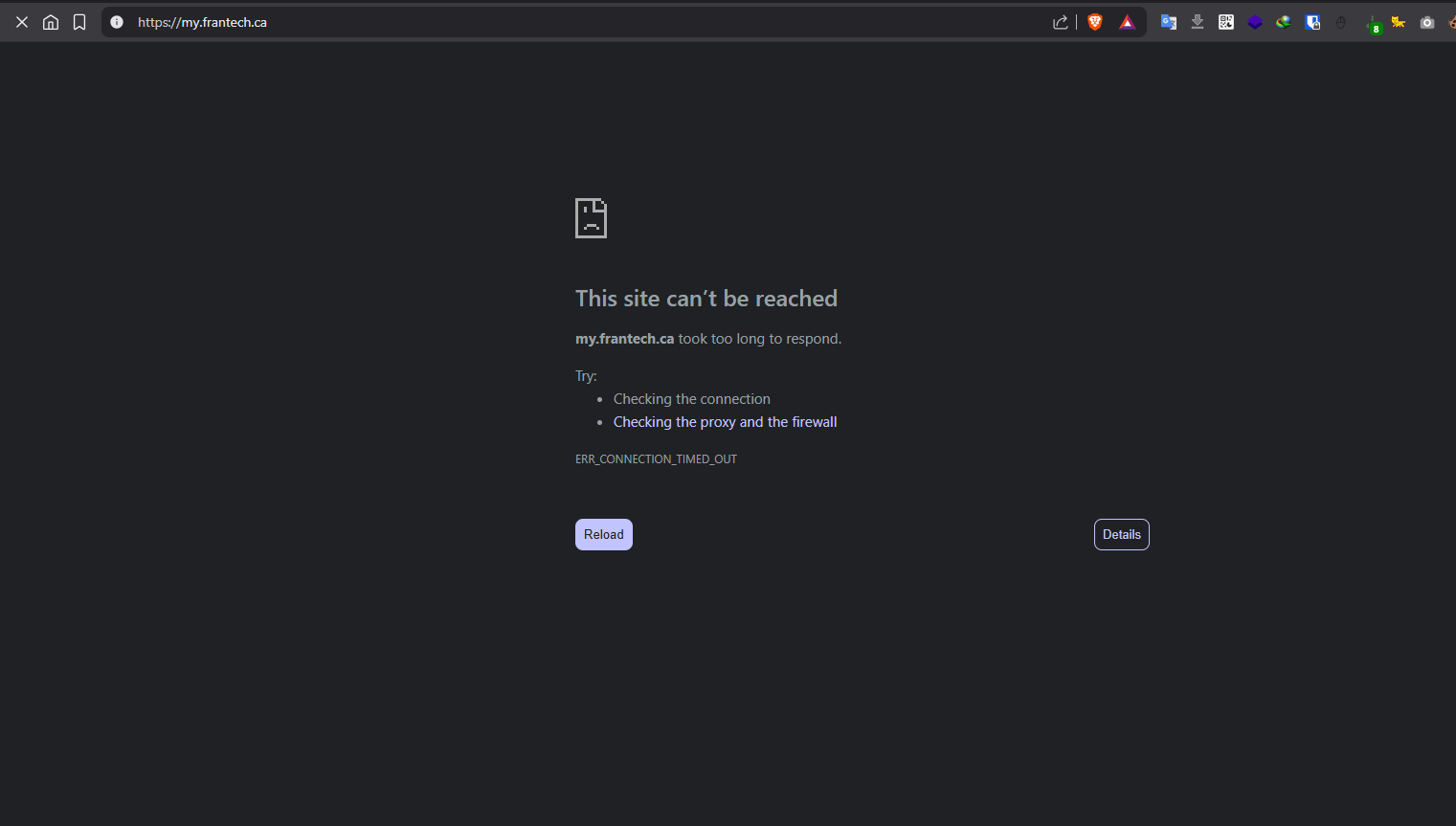This screenshot has height=826, width=1456.
Task: Open the gray download arrow extension
Action: click(x=1198, y=22)
